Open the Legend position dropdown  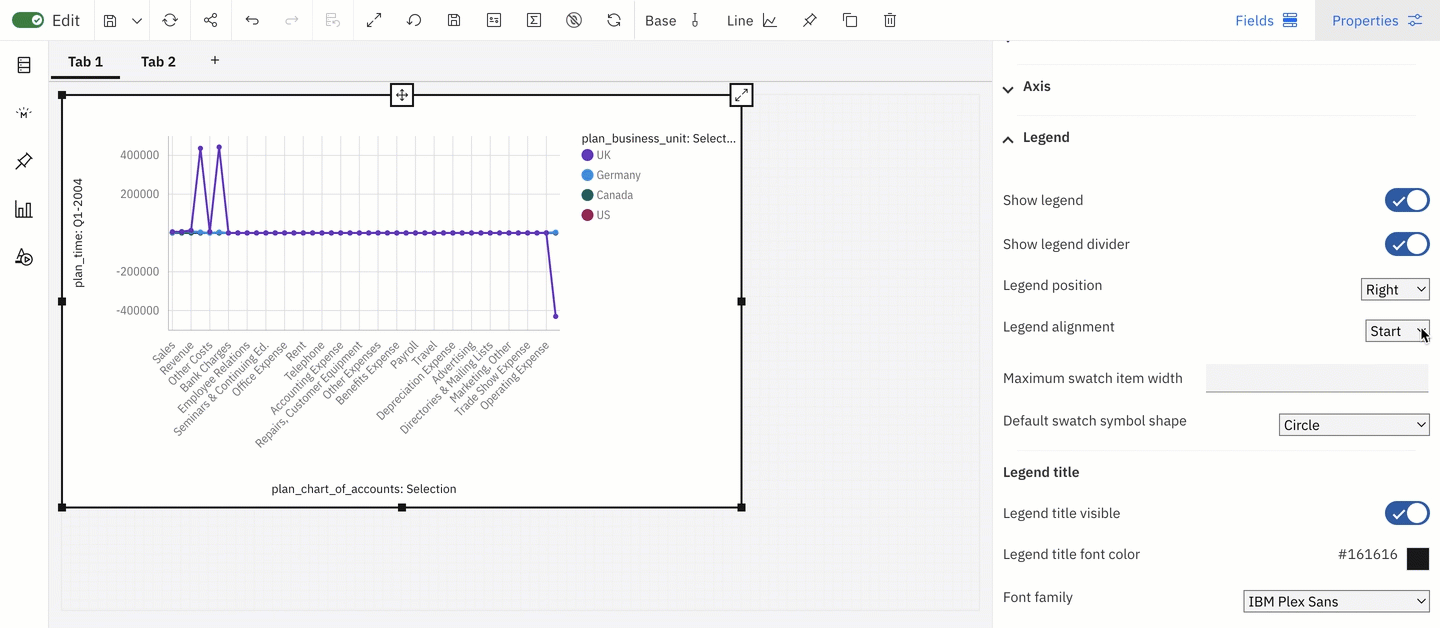pos(1395,289)
